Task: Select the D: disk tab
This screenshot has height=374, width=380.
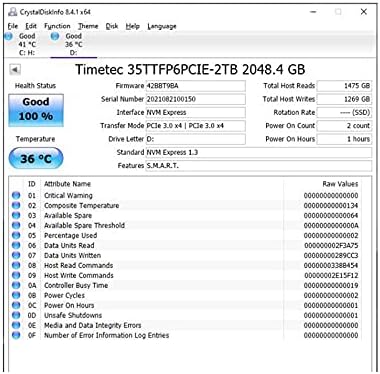Action: coord(73,44)
